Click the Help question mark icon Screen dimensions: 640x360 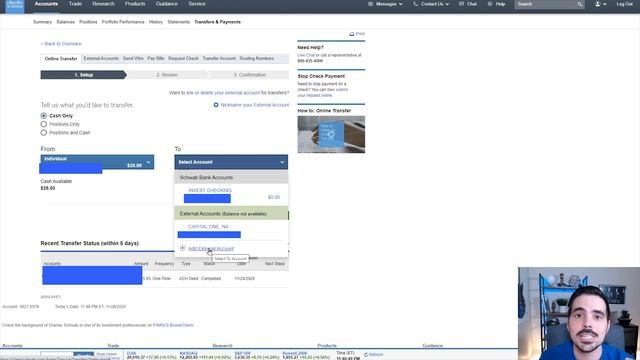tap(490, 4)
